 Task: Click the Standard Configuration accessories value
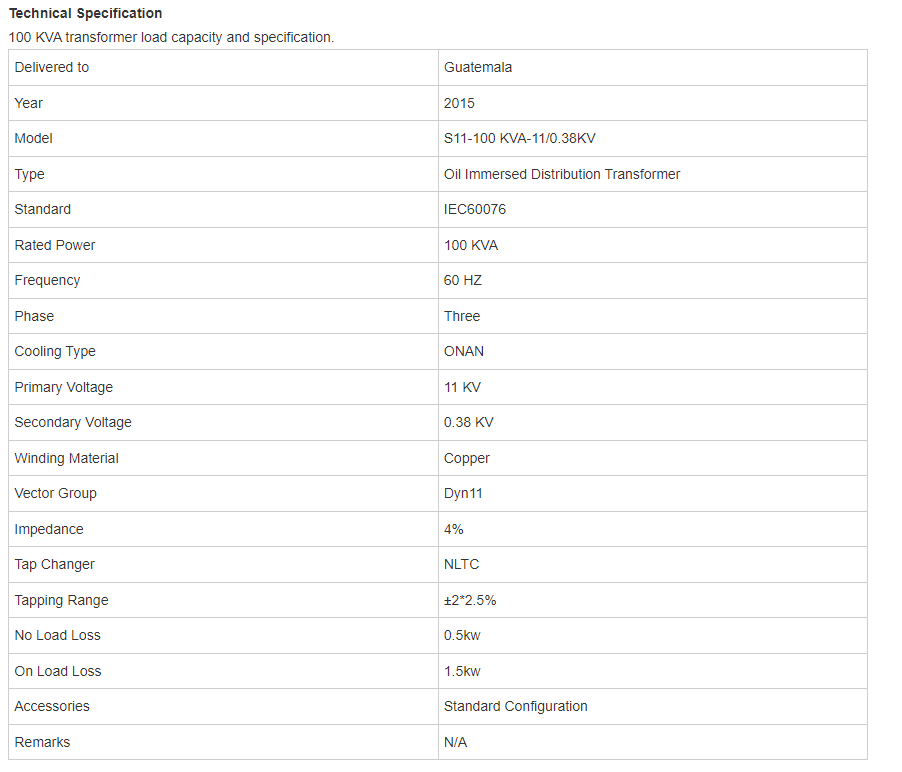[x=515, y=706]
